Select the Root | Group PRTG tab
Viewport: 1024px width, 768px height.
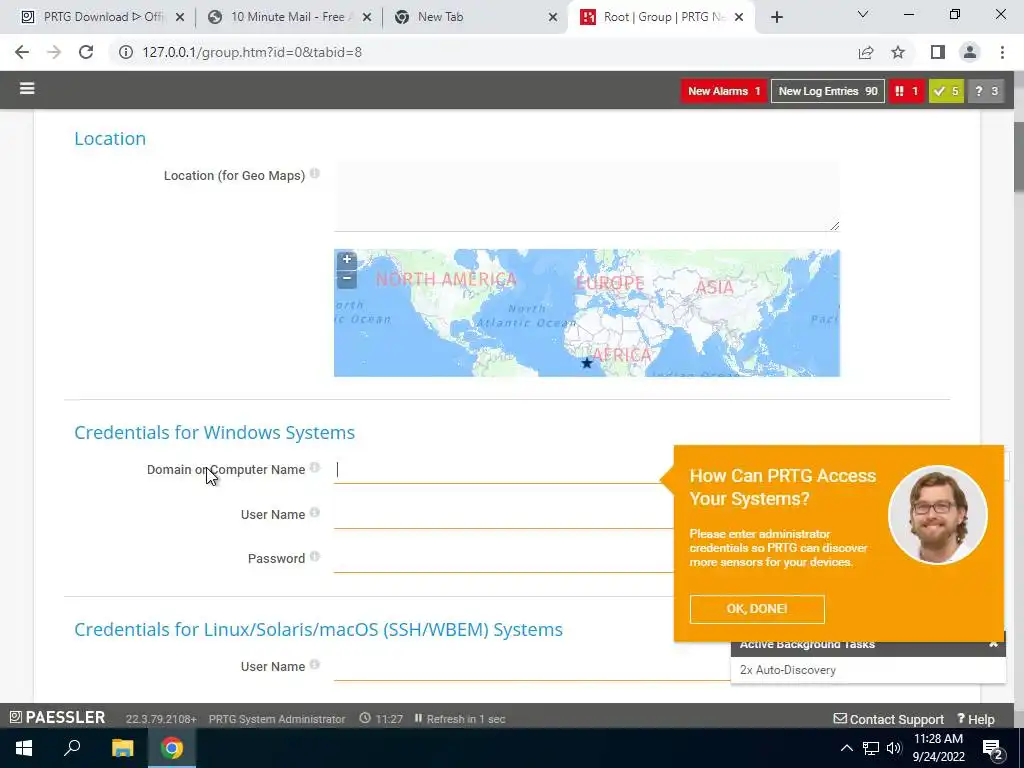662,17
